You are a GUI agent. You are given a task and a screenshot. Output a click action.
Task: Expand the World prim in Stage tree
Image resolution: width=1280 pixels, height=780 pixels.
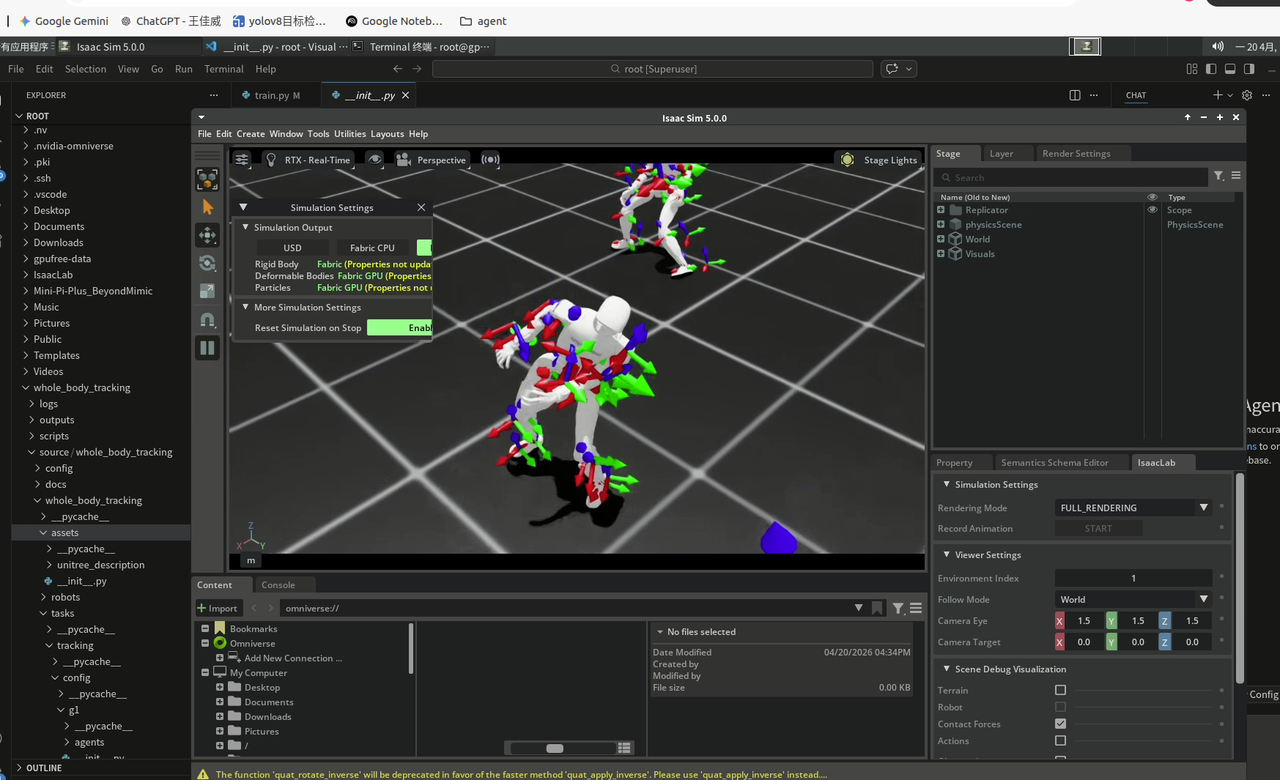pos(941,239)
